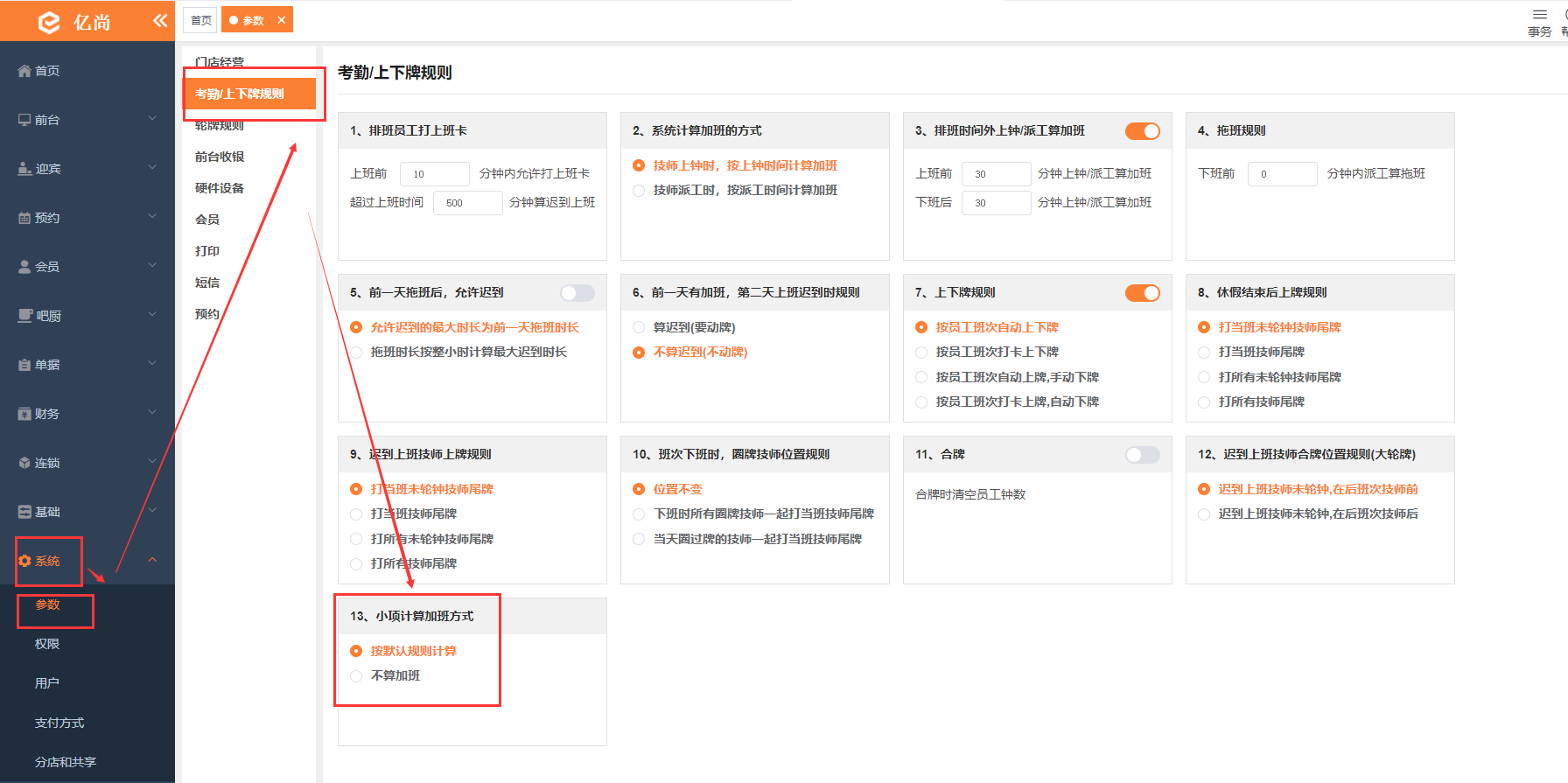Viewport: 1568px width, 783px height.
Task: Toggle 排班时间外上钟/派工算加班 switch off
Action: [x=1143, y=131]
